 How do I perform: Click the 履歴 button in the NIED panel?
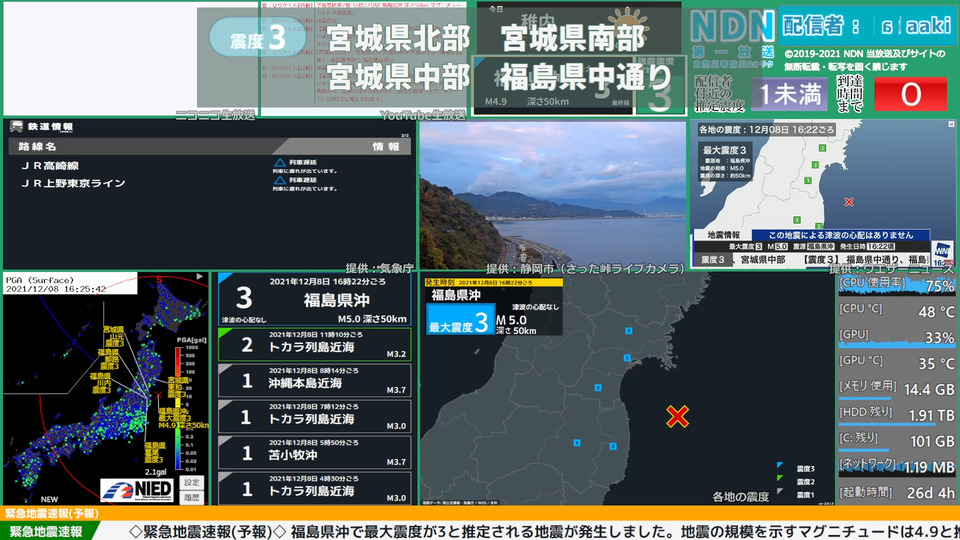click(192, 497)
